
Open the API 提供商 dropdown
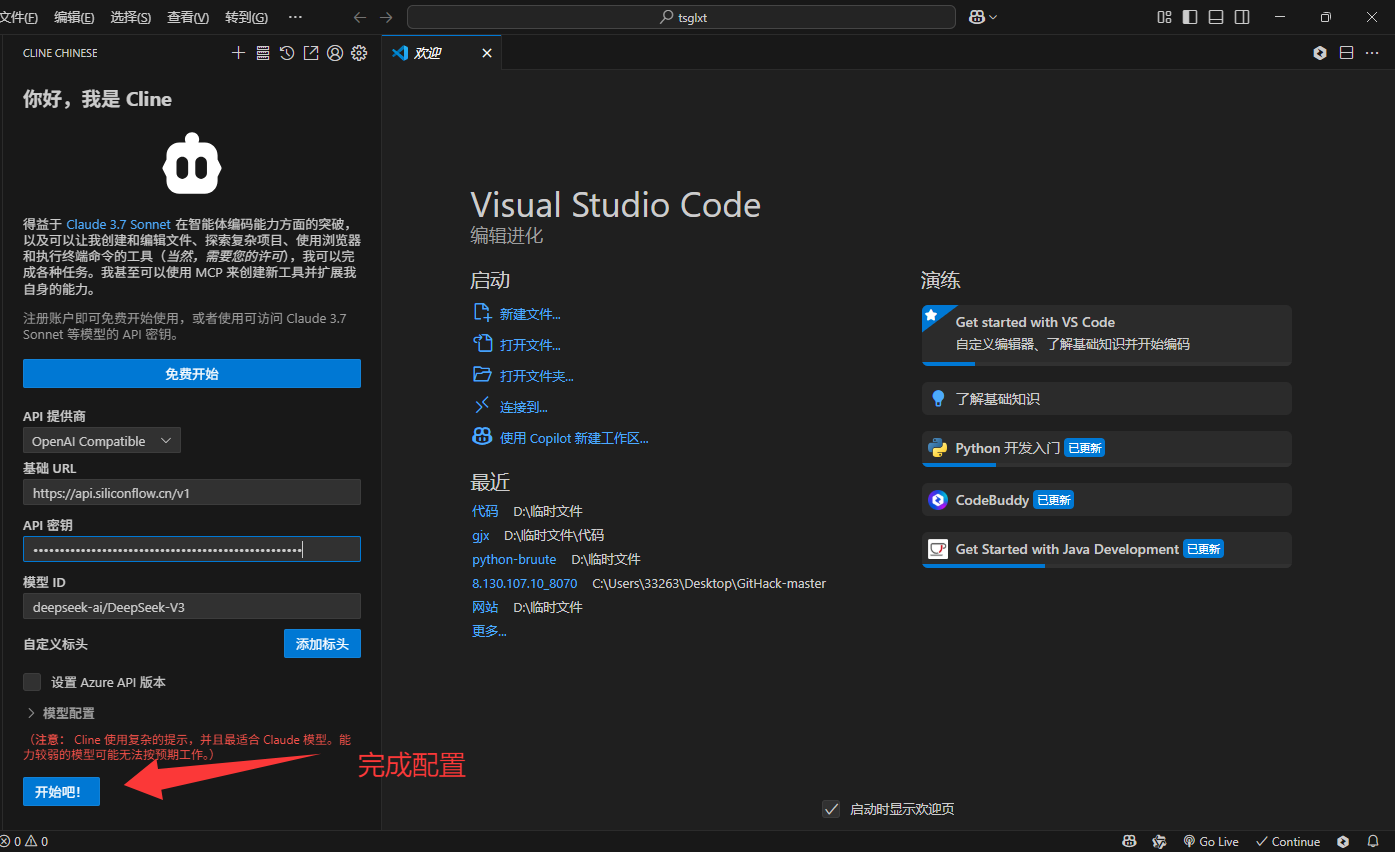(102, 441)
